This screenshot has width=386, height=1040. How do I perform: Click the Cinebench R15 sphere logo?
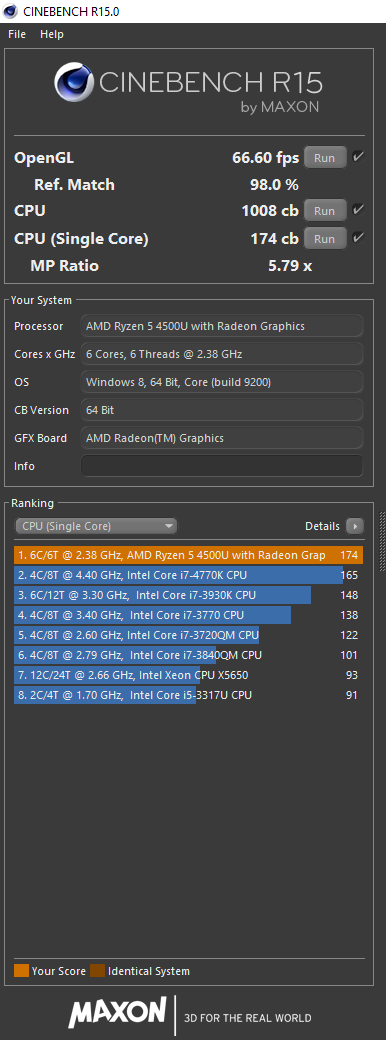74,82
